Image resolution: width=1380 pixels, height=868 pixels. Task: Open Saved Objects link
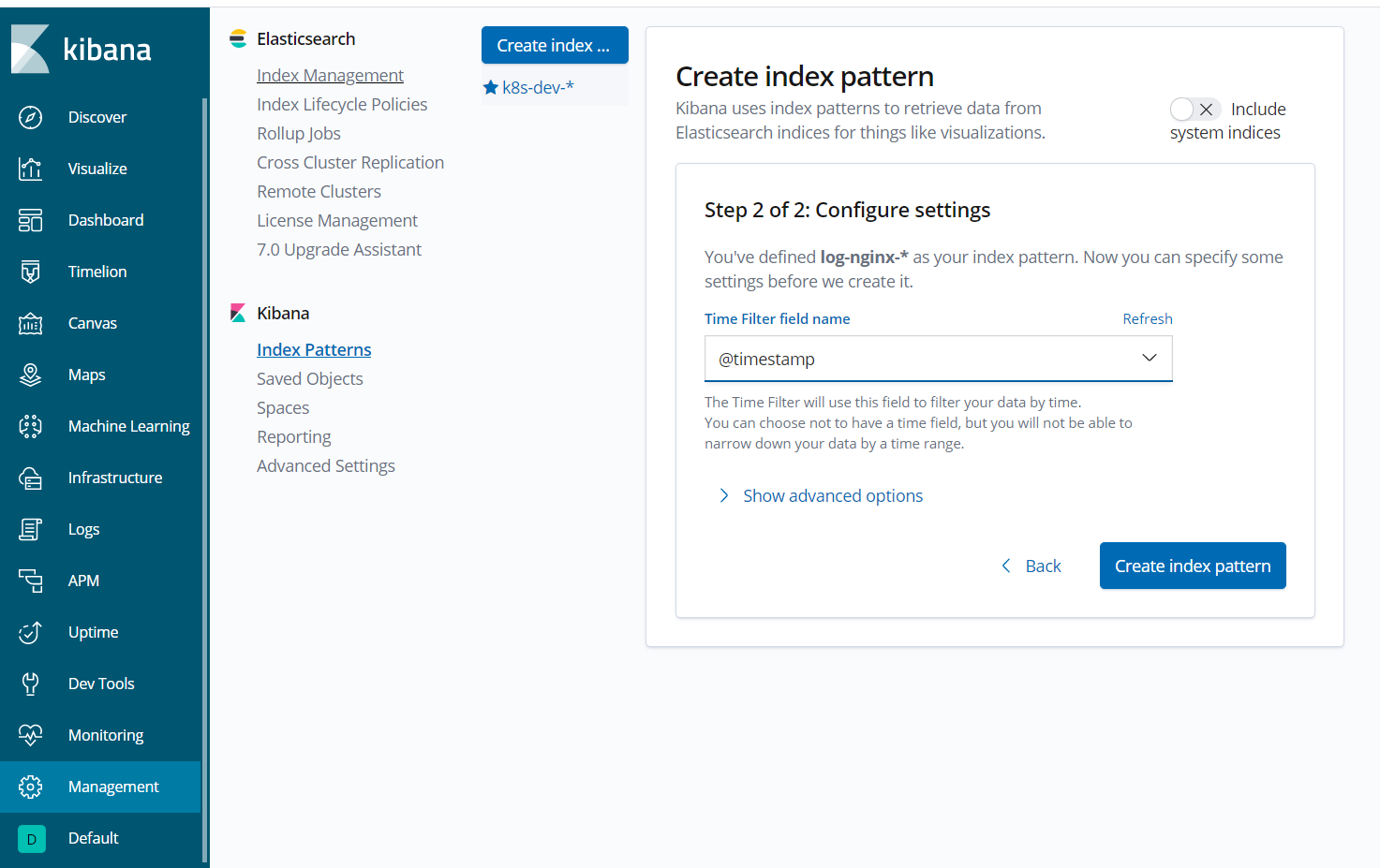(x=310, y=378)
